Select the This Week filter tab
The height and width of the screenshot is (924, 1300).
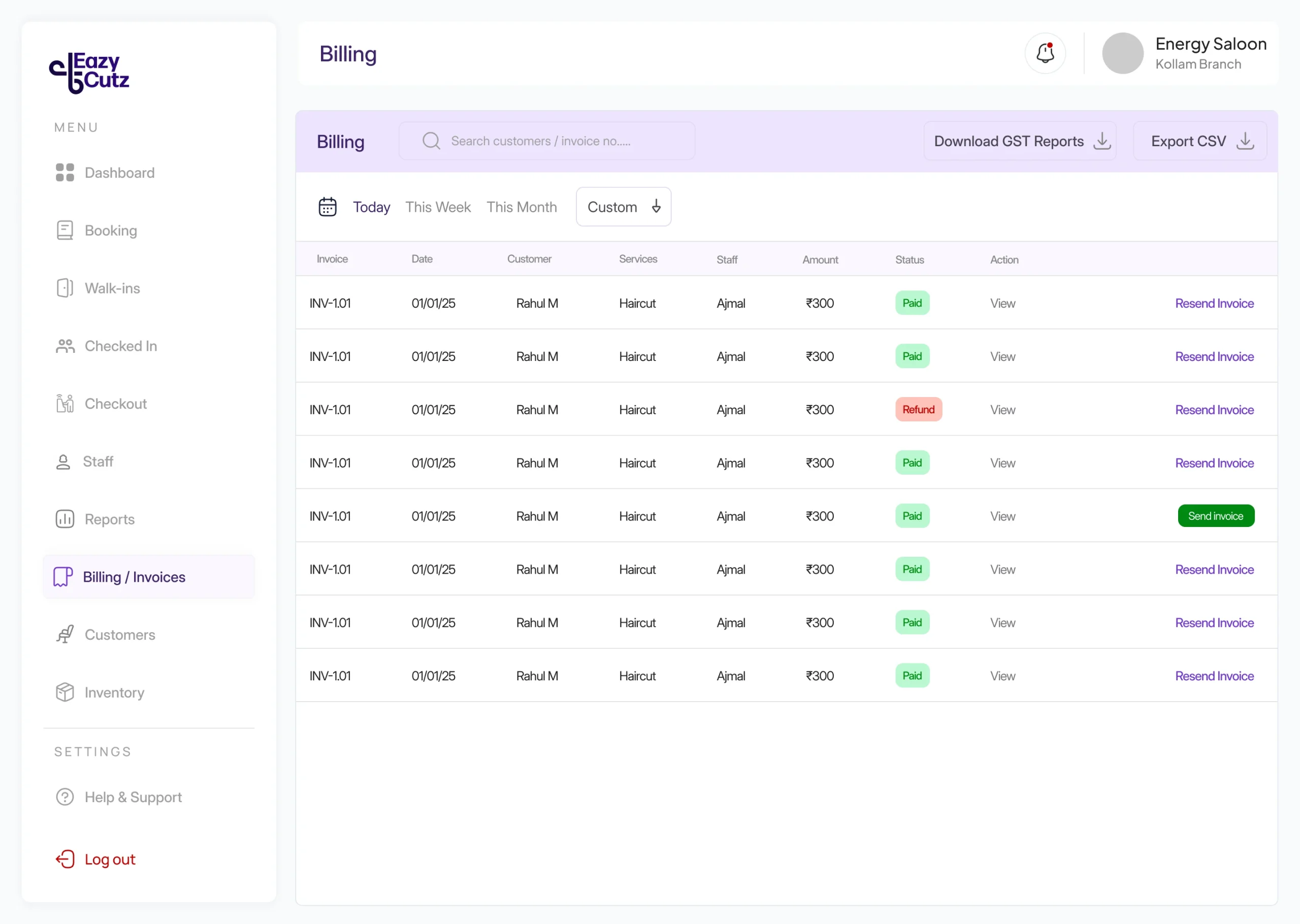coord(438,207)
